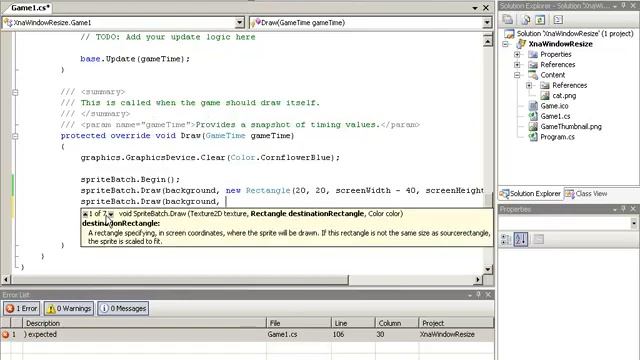Show next overload in IntelliSense tooltip
640x360 pixels.
pos(111,214)
